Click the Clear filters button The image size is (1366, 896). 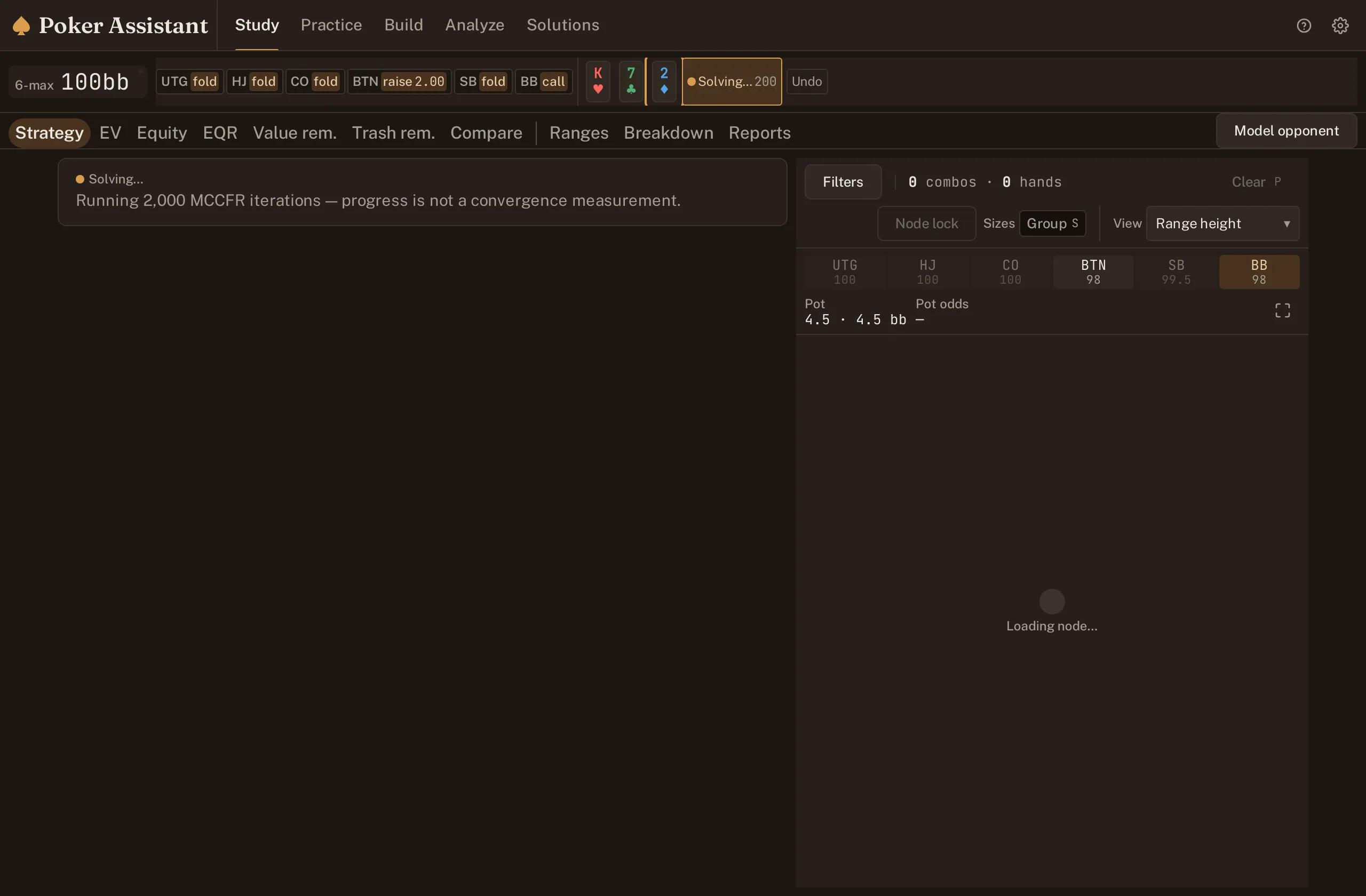[x=1257, y=182]
